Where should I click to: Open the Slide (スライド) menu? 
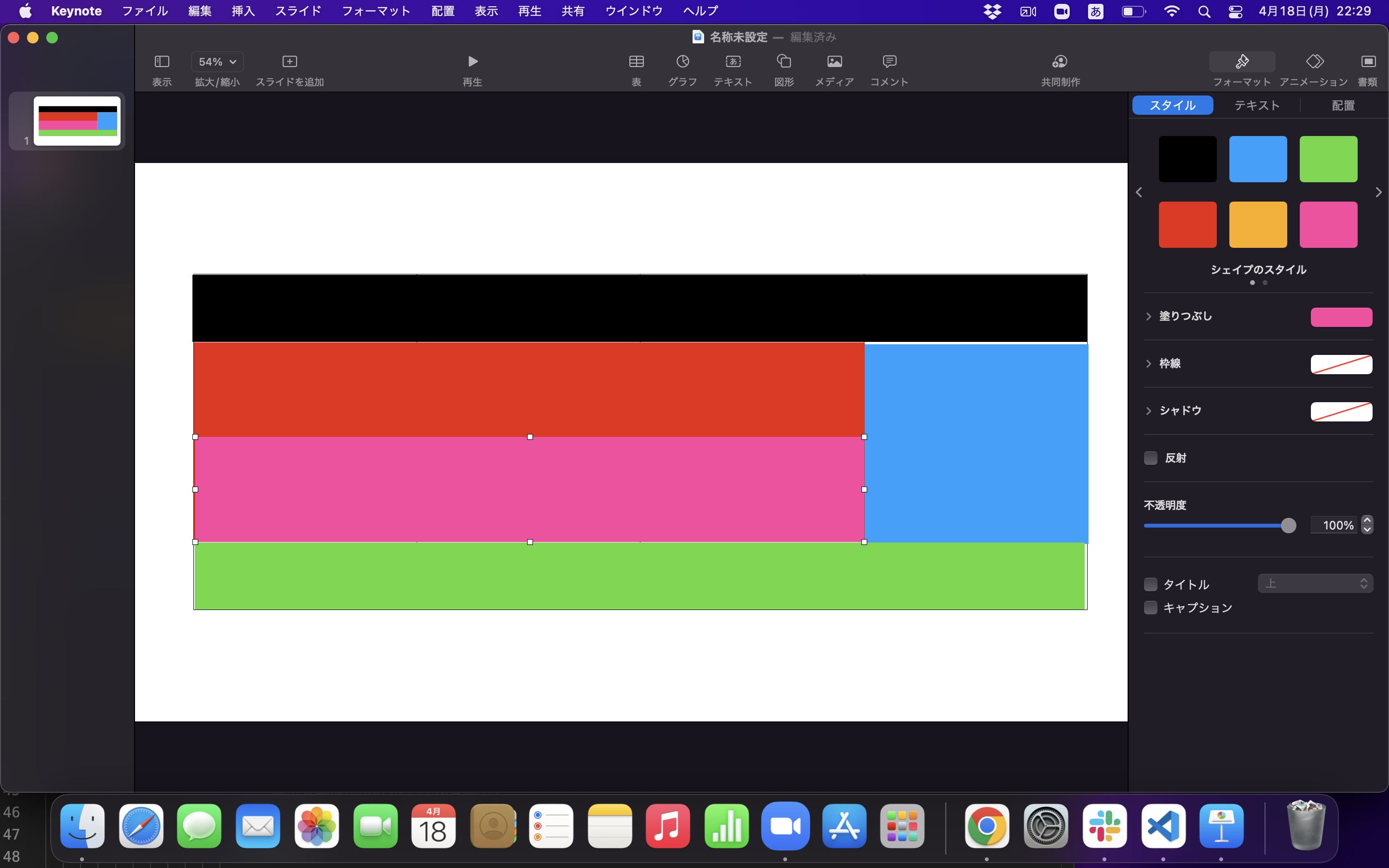coord(298,11)
